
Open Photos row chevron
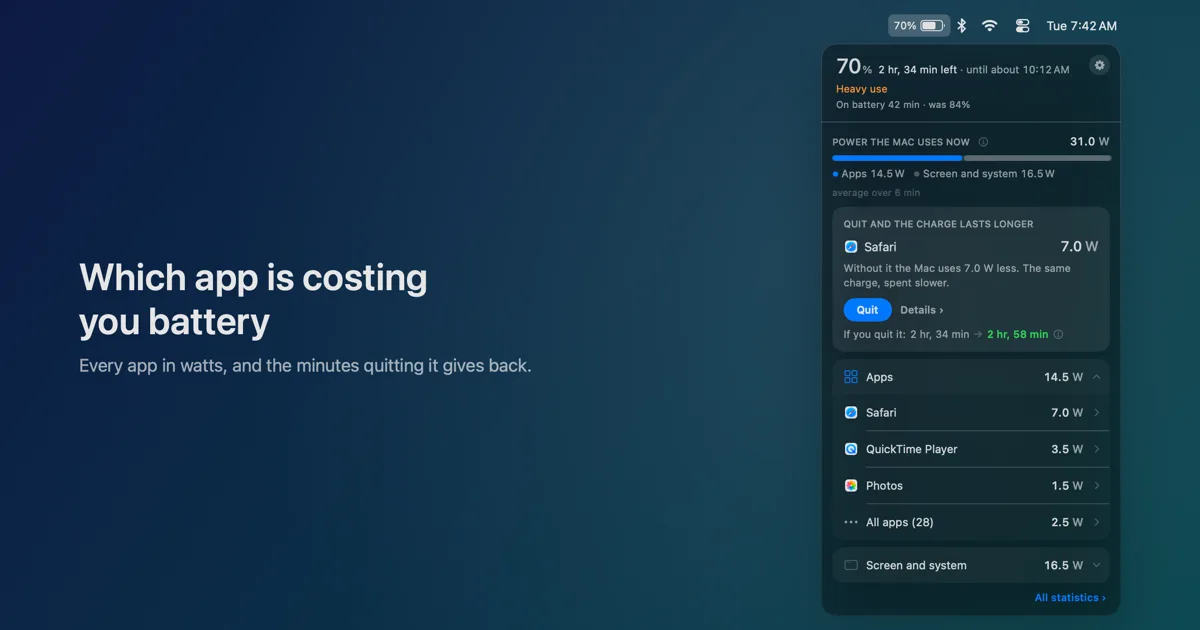coord(1097,486)
